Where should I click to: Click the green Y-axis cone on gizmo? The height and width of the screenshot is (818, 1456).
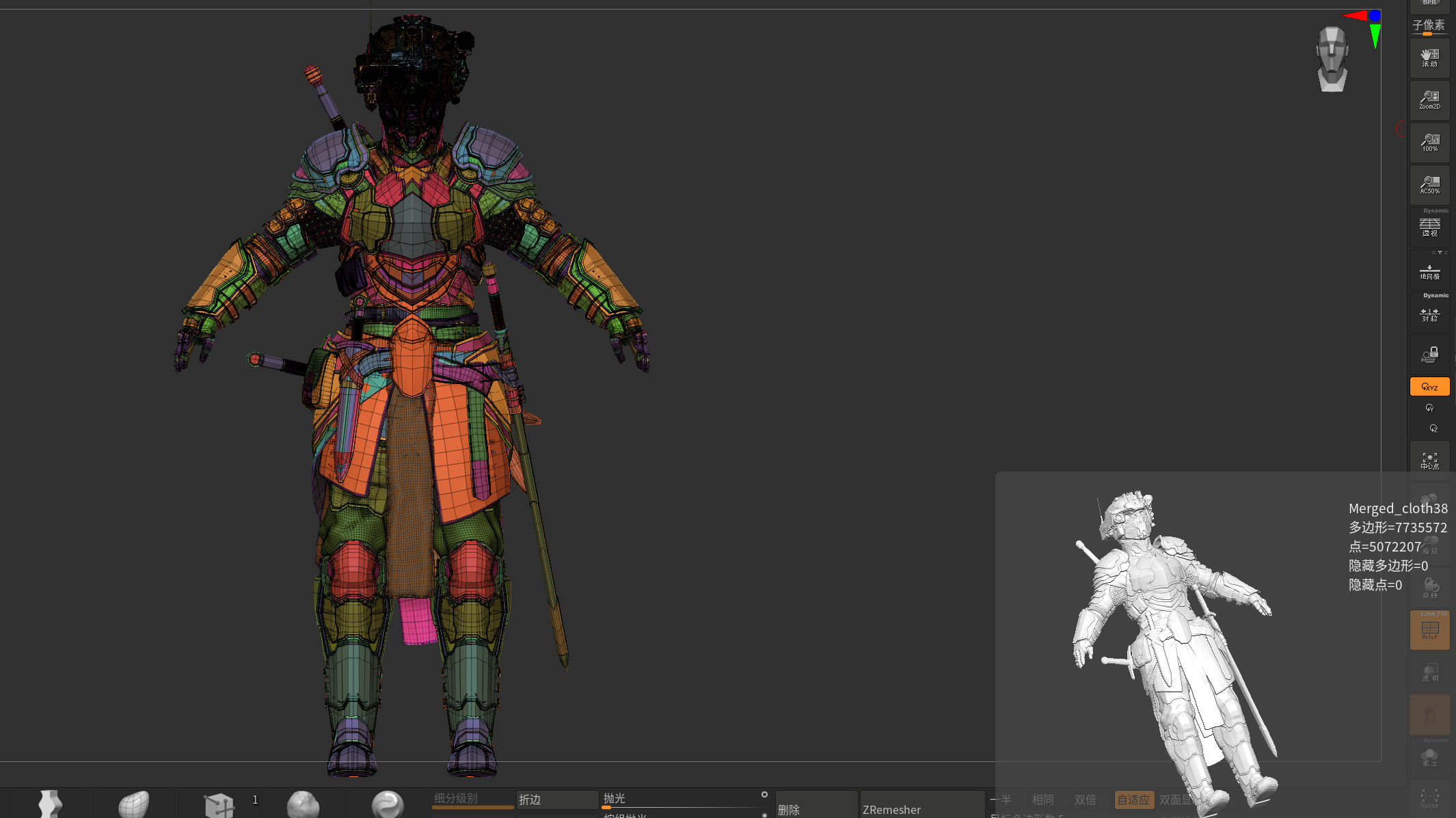[x=1375, y=36]
